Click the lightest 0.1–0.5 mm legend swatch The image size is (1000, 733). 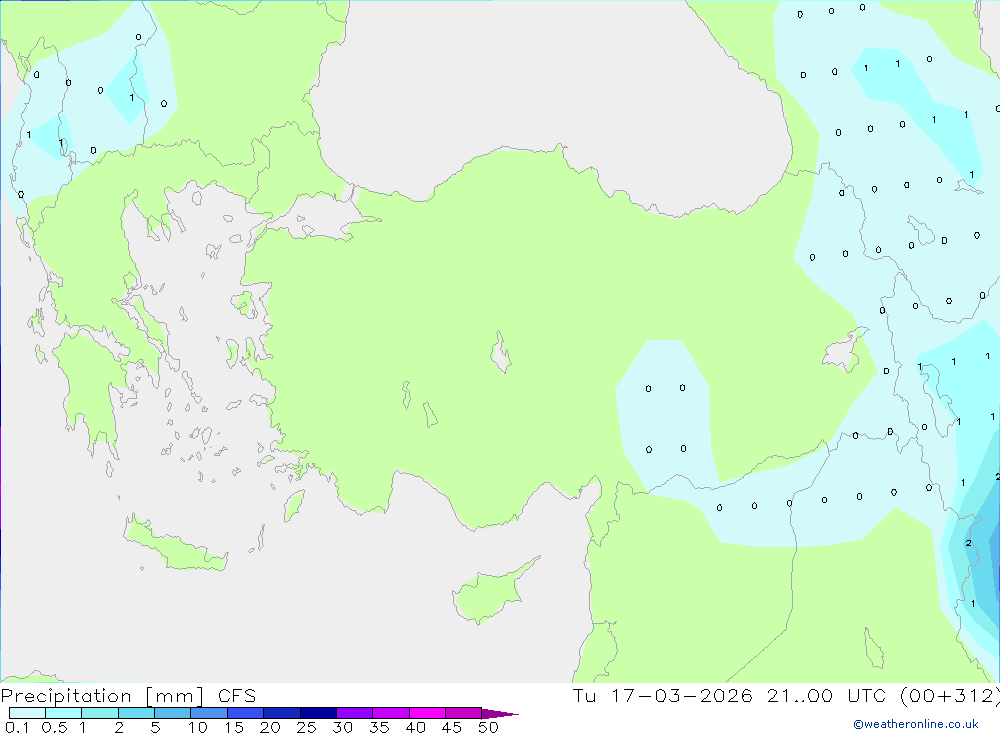[27, 713]
